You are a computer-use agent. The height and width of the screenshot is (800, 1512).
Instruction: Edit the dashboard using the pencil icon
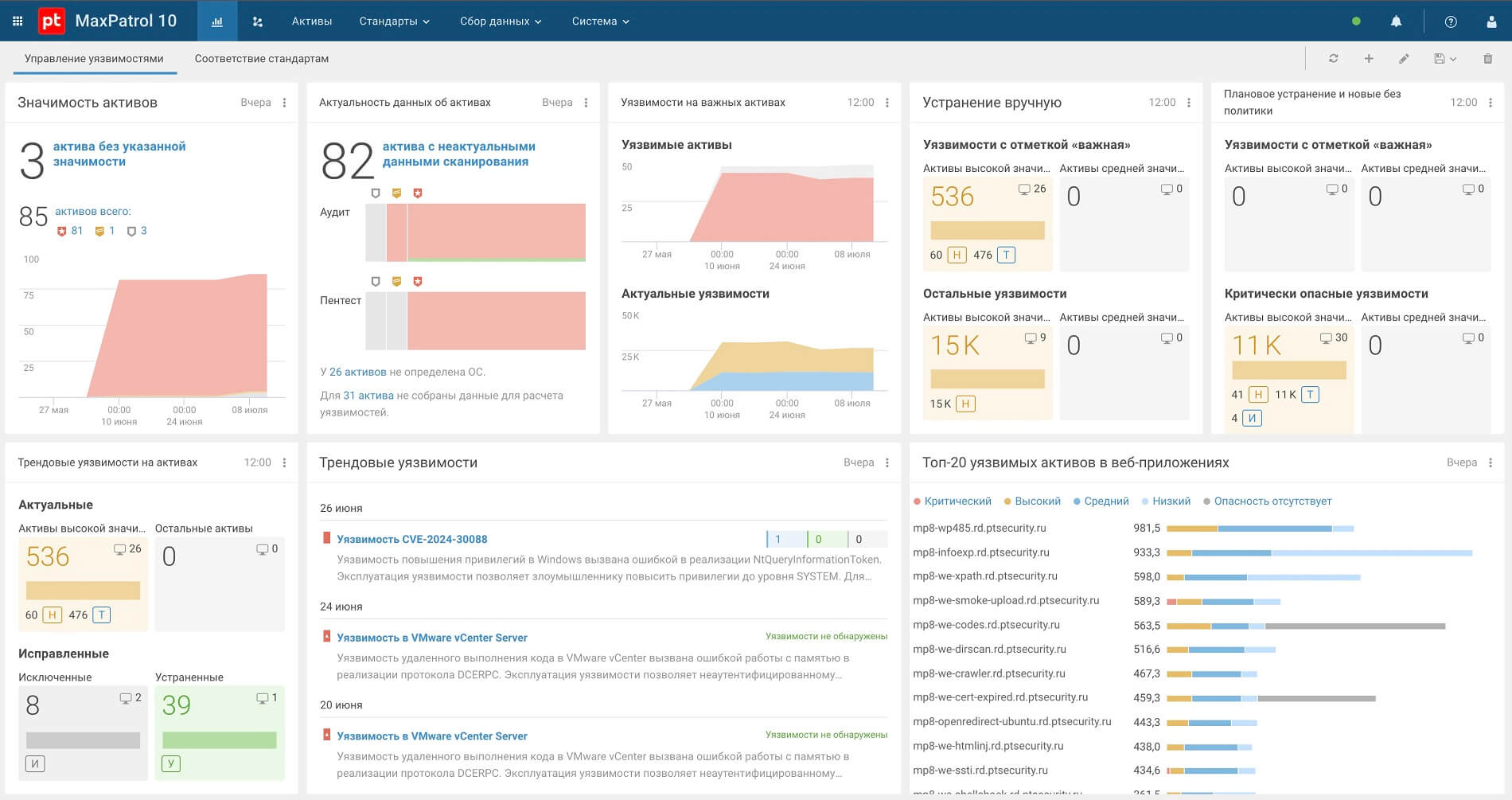(1404, 58)
